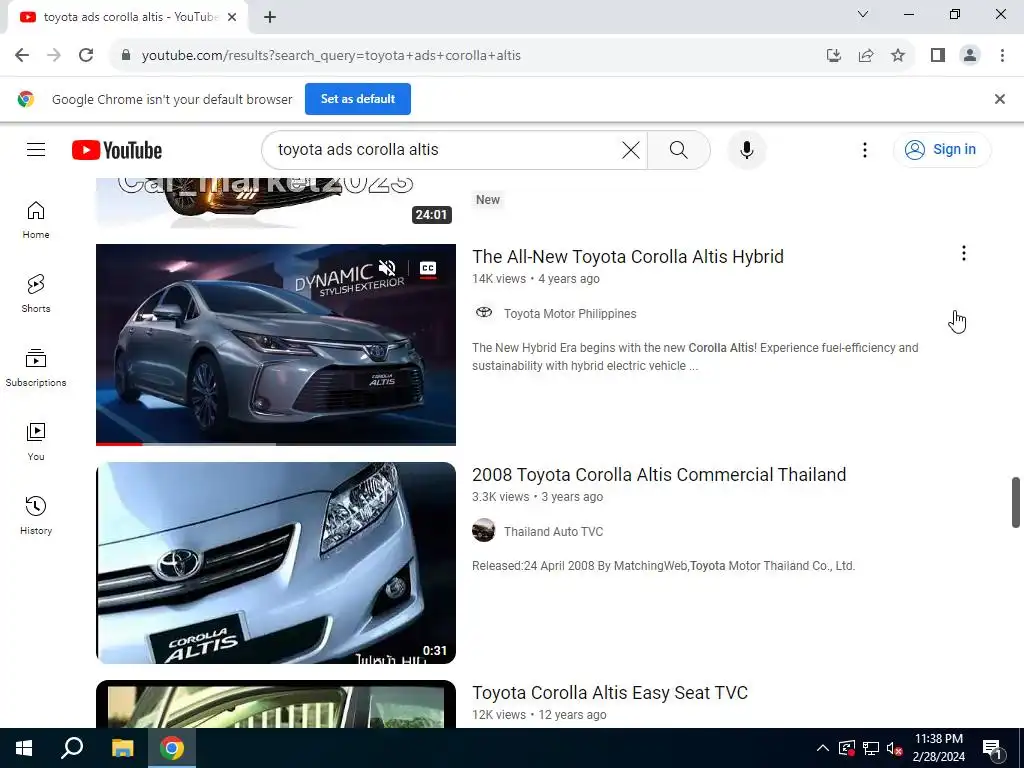Click the browser address bar URL

tap(331, 56)
